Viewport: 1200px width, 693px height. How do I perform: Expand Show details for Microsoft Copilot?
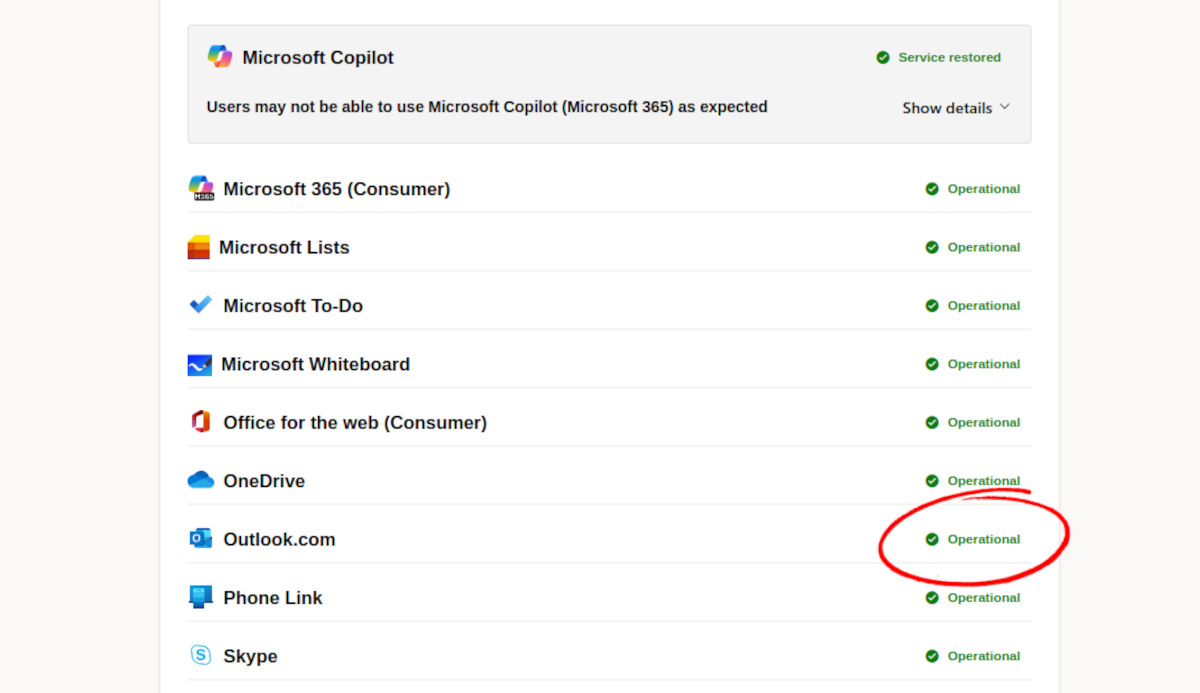click(x=956, y=108)
